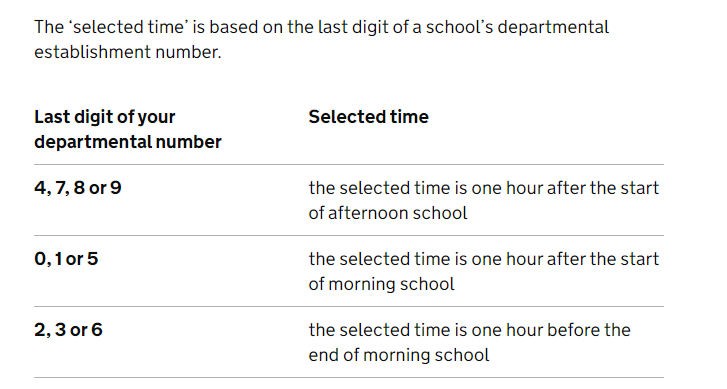Screen dimensions: 727x389
Task: Click the 'selected time' intro paragraph
Action: click(x=321, y=39)
